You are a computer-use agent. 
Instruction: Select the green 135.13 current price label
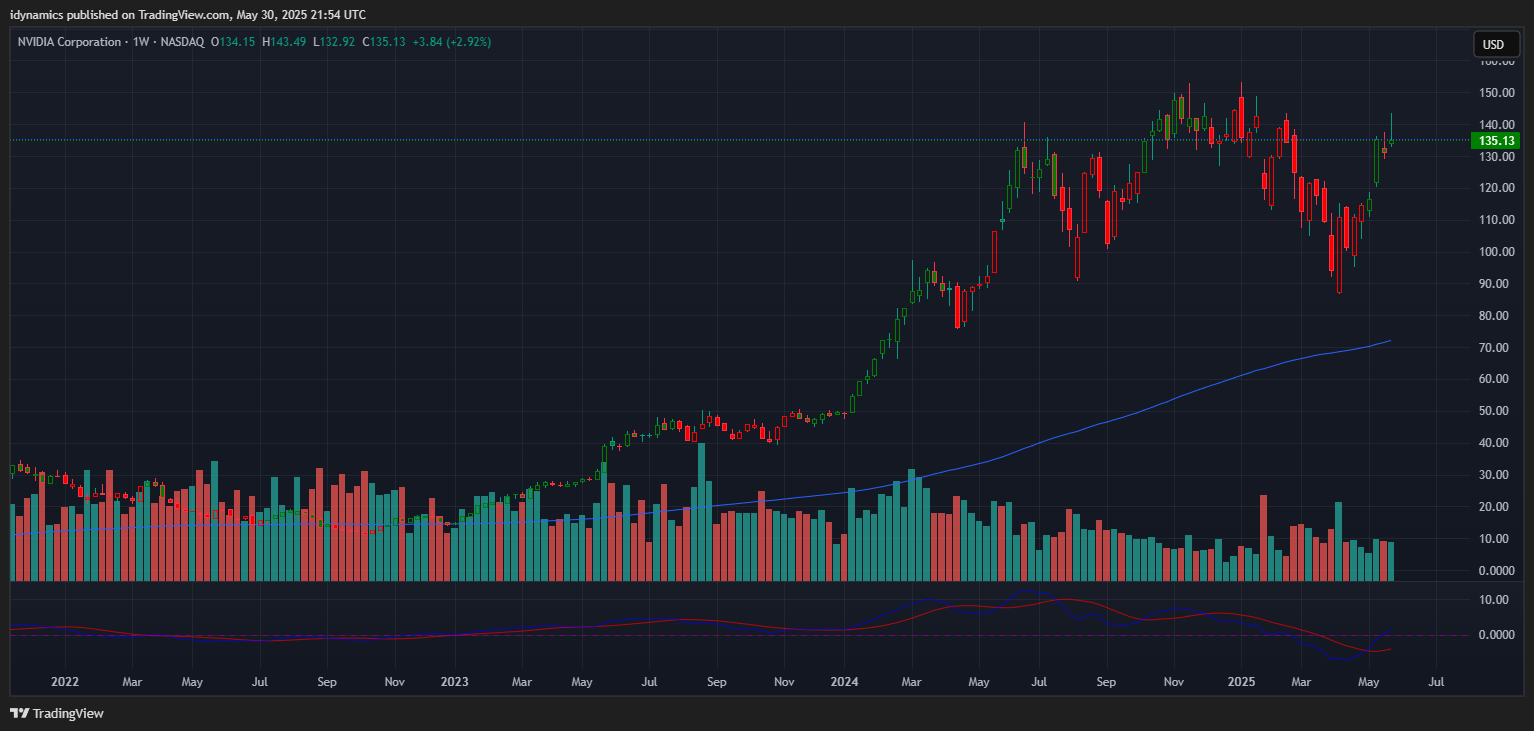1495,141
